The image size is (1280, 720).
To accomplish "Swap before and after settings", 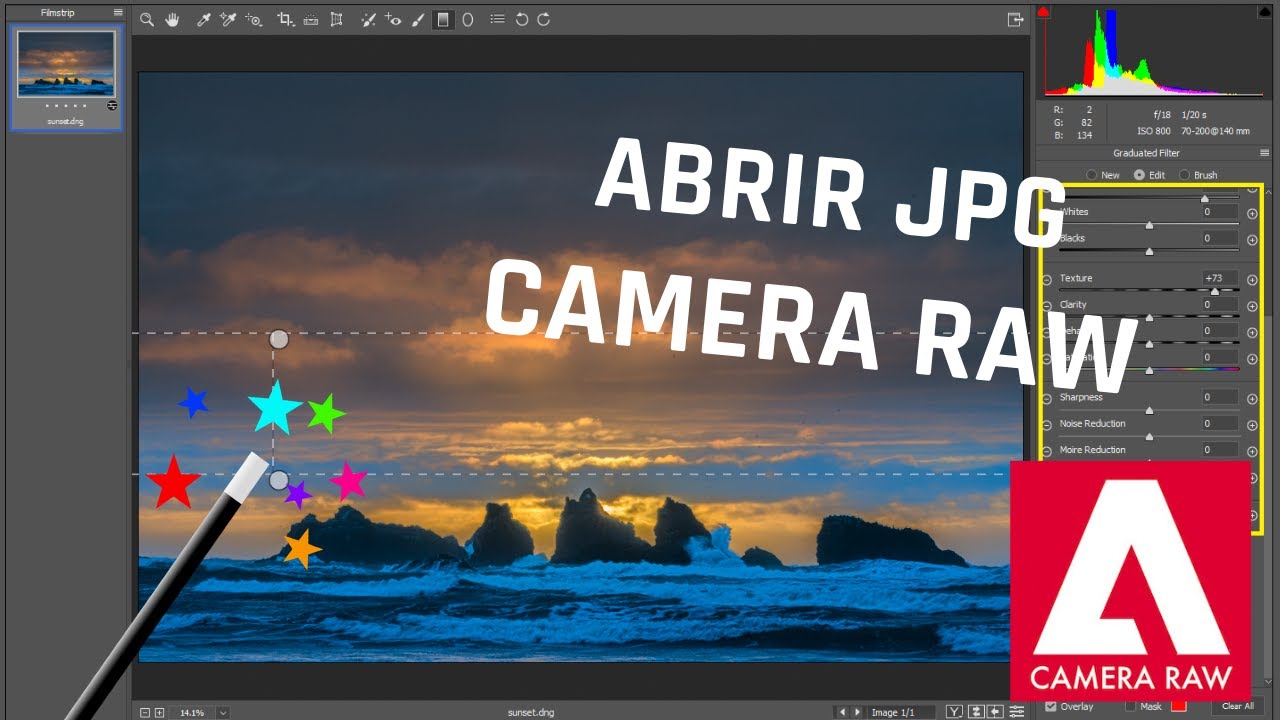I will tap(977, 712).
